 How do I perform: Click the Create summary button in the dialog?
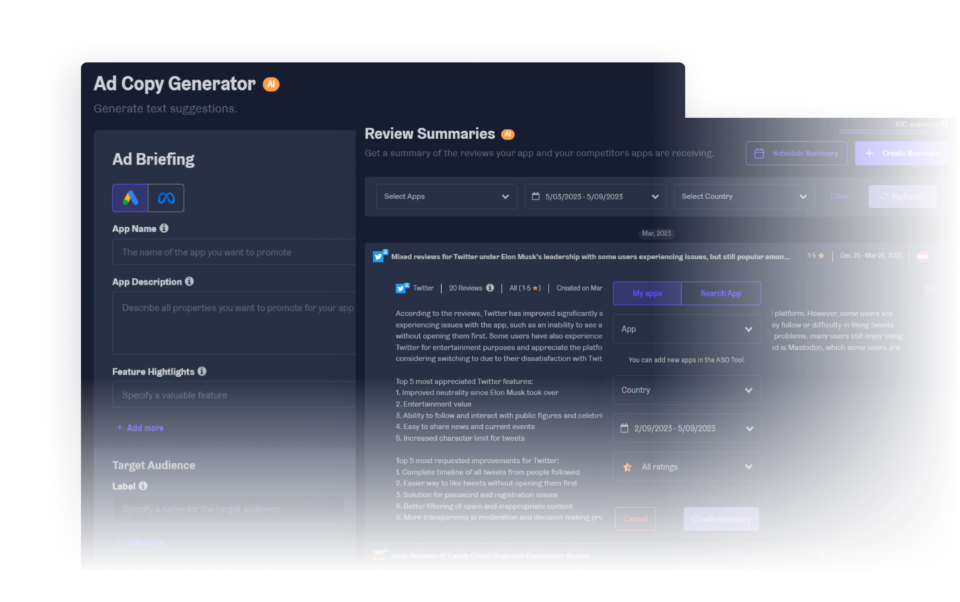tap(721, 519)
